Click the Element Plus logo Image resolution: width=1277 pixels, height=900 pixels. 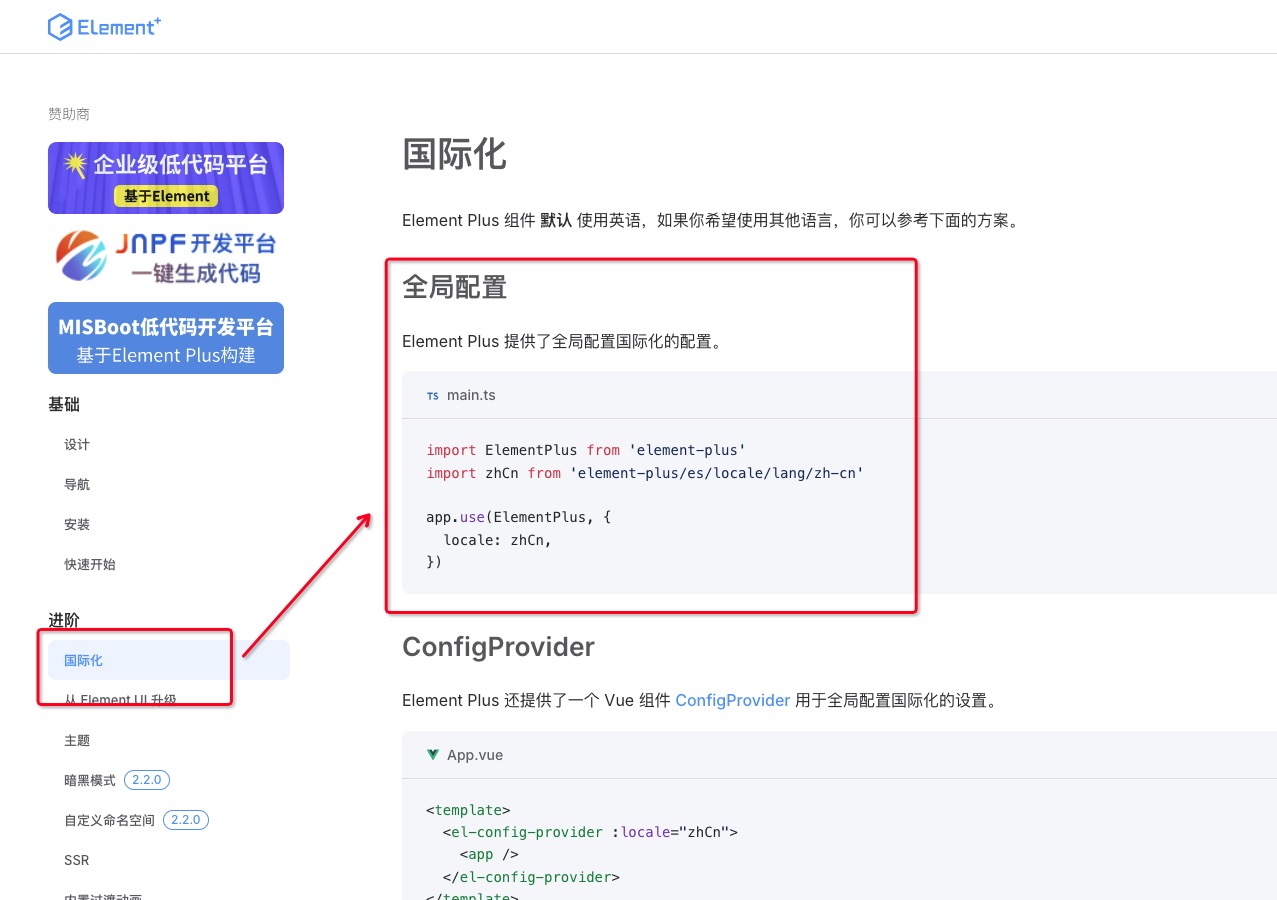104,27
